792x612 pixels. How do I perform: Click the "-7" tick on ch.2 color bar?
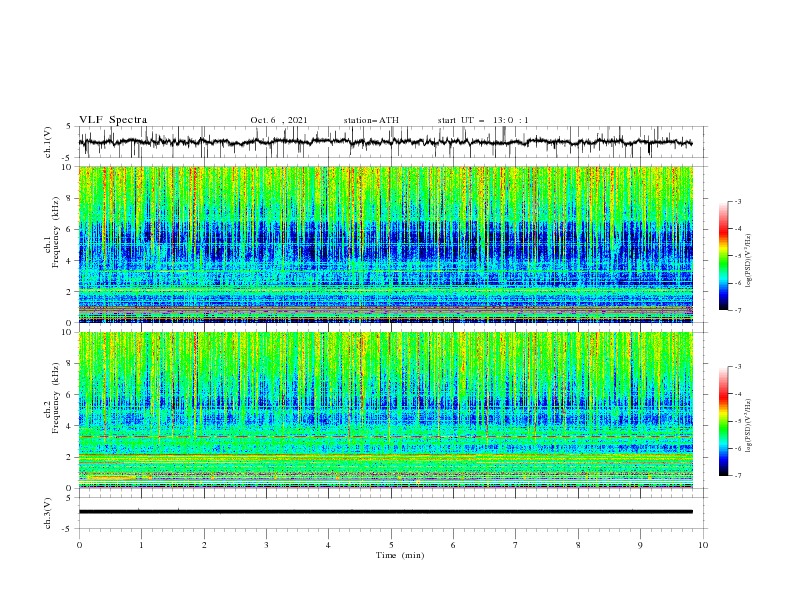click(x=737, y=476)
